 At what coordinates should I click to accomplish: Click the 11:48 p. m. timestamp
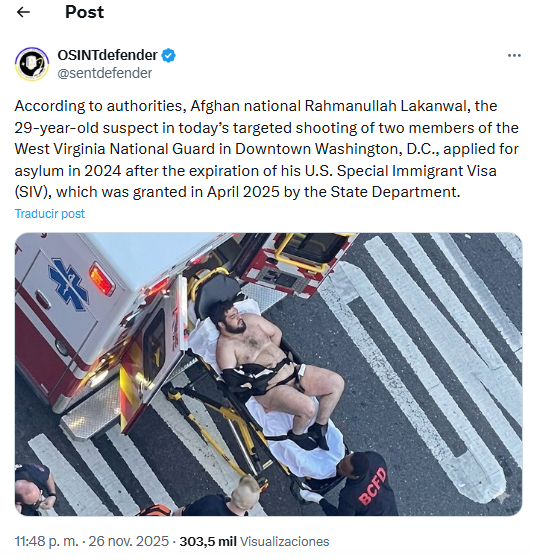pos(46,541)
